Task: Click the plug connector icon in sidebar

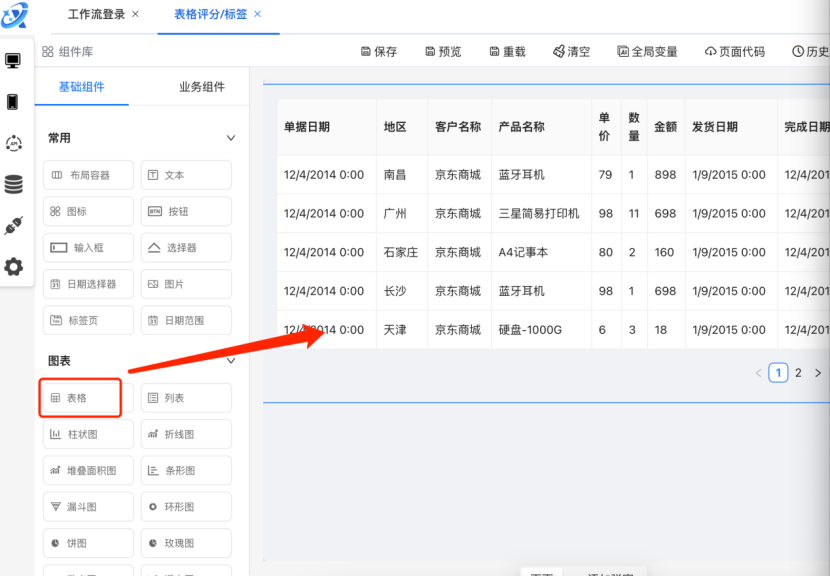Action: coord(13,226)
